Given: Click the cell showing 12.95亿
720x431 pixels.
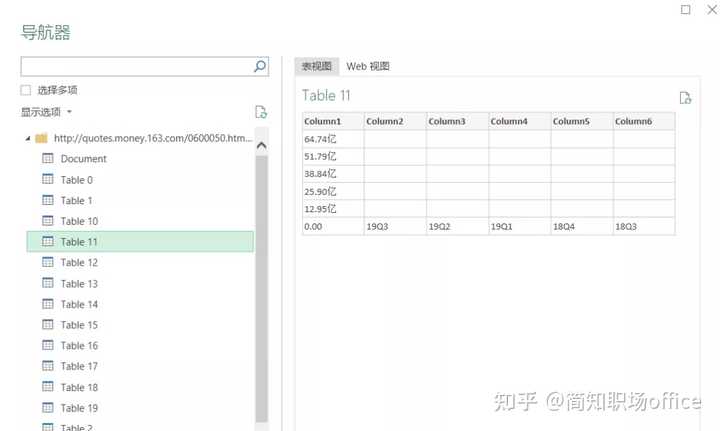Looking at the screenshot, I should tap(333, 209).
